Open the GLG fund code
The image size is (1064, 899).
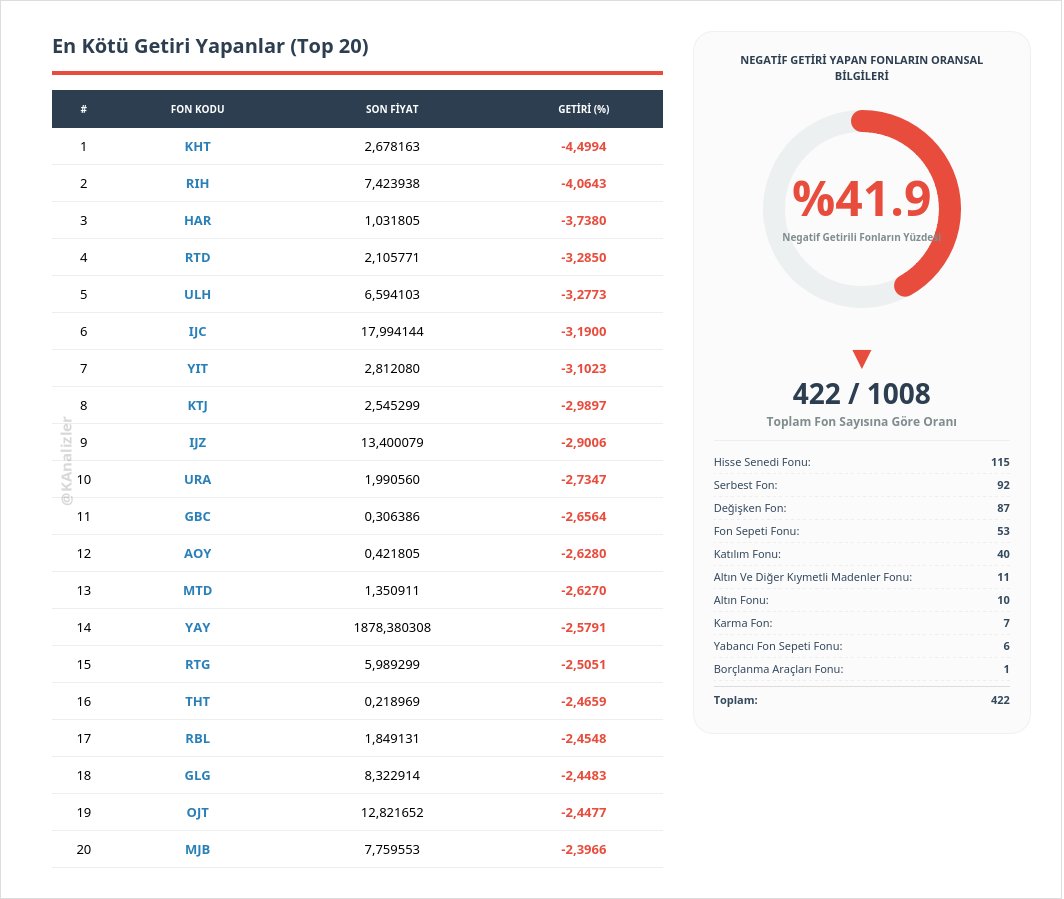point(197,776)
